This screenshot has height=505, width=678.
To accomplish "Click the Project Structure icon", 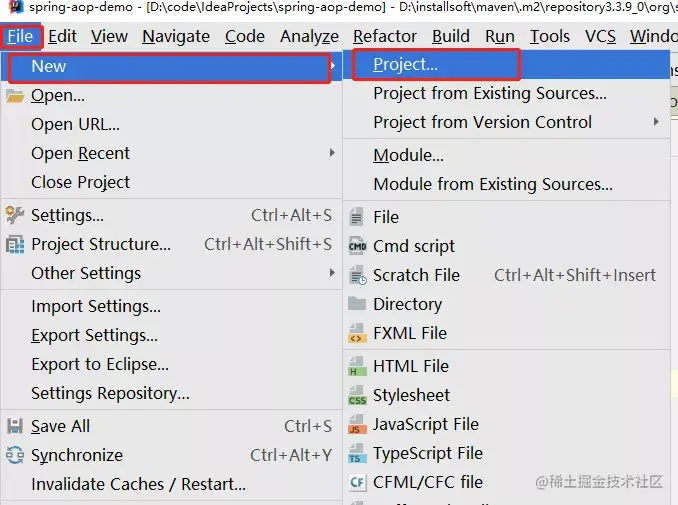I will pyautogui.click(x=15, y=245).
